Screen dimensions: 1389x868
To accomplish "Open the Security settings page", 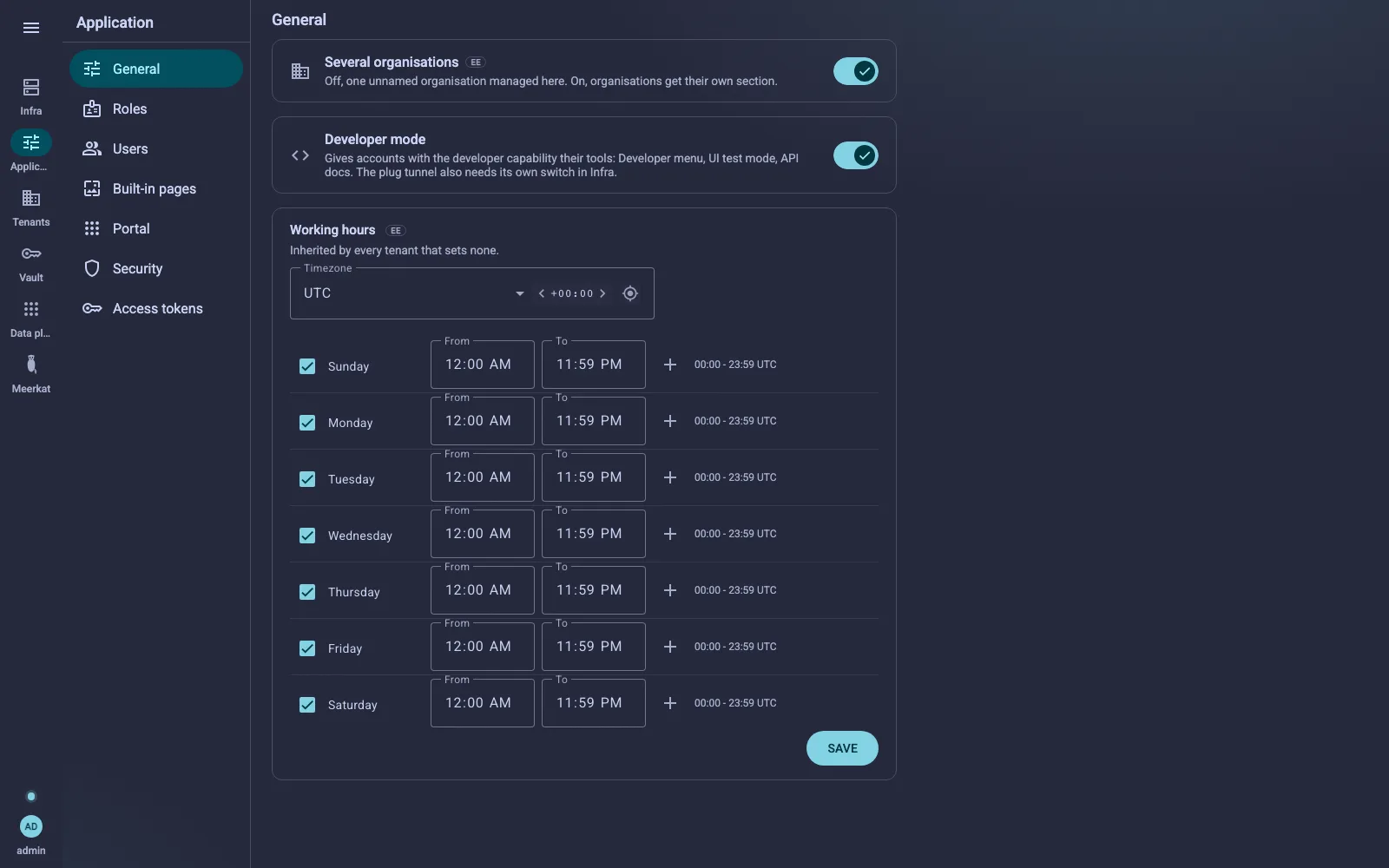I will [156, 268].
